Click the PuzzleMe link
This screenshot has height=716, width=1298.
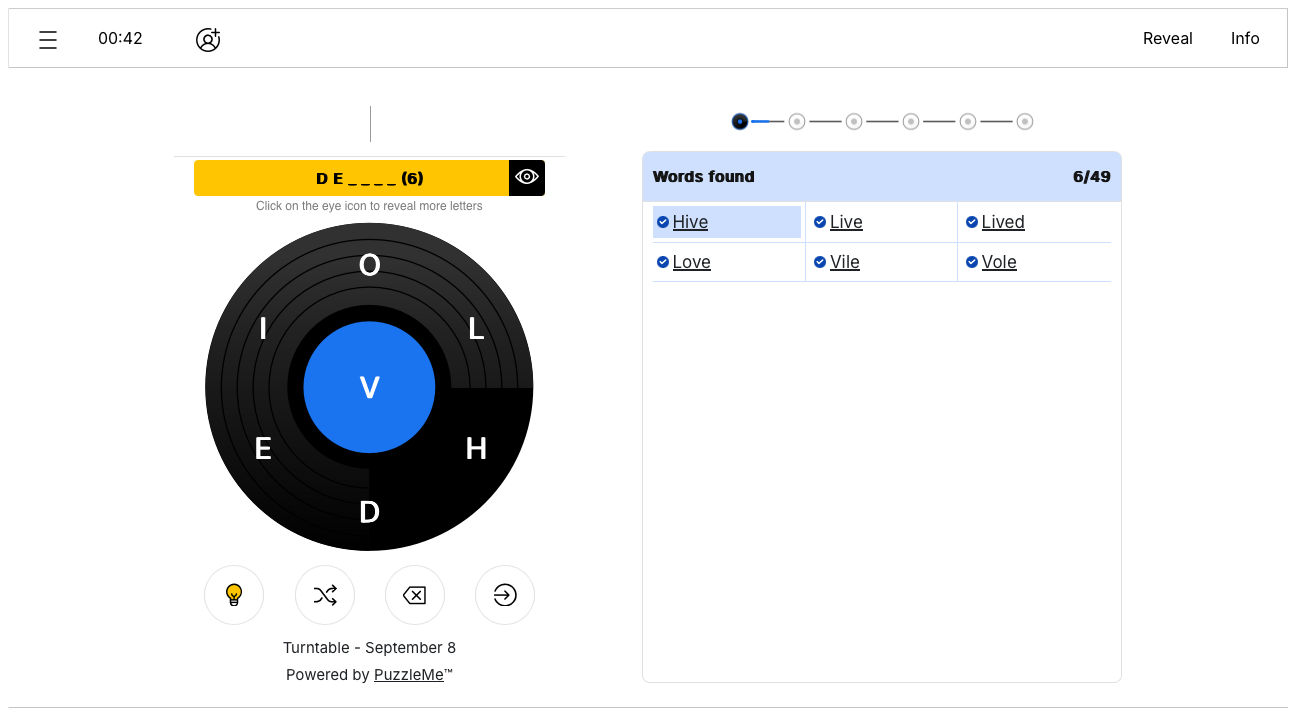409,675
